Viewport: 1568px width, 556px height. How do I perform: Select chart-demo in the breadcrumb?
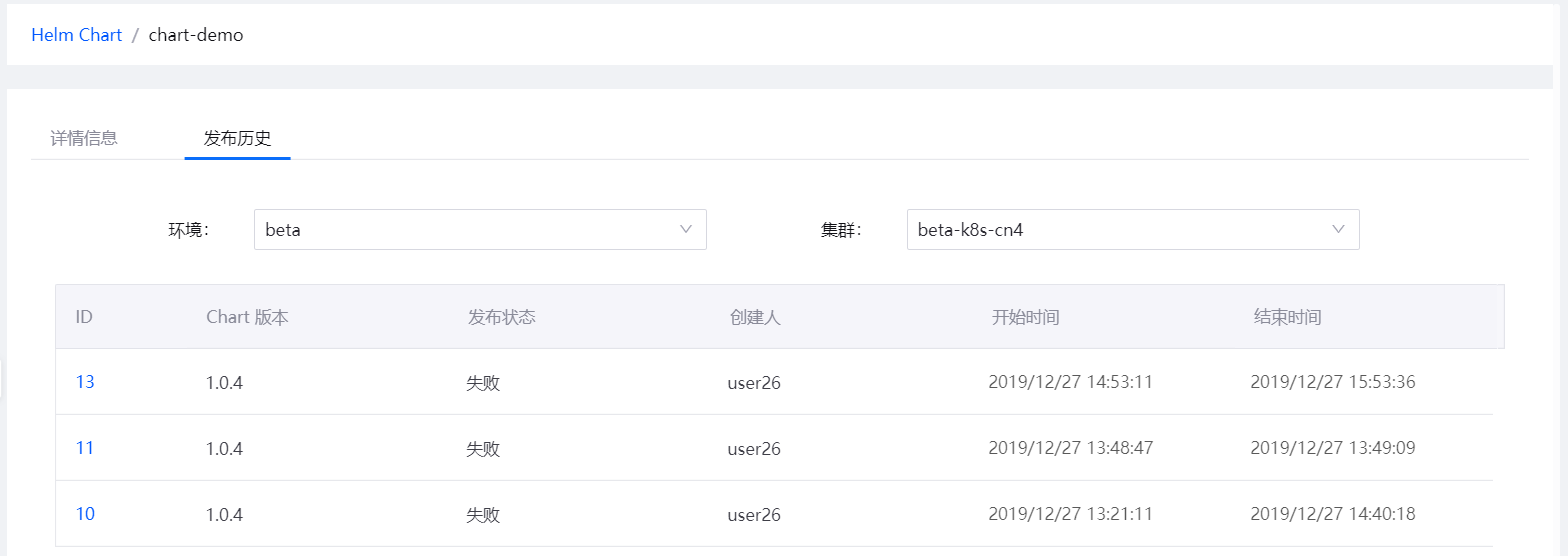[196, 35]
